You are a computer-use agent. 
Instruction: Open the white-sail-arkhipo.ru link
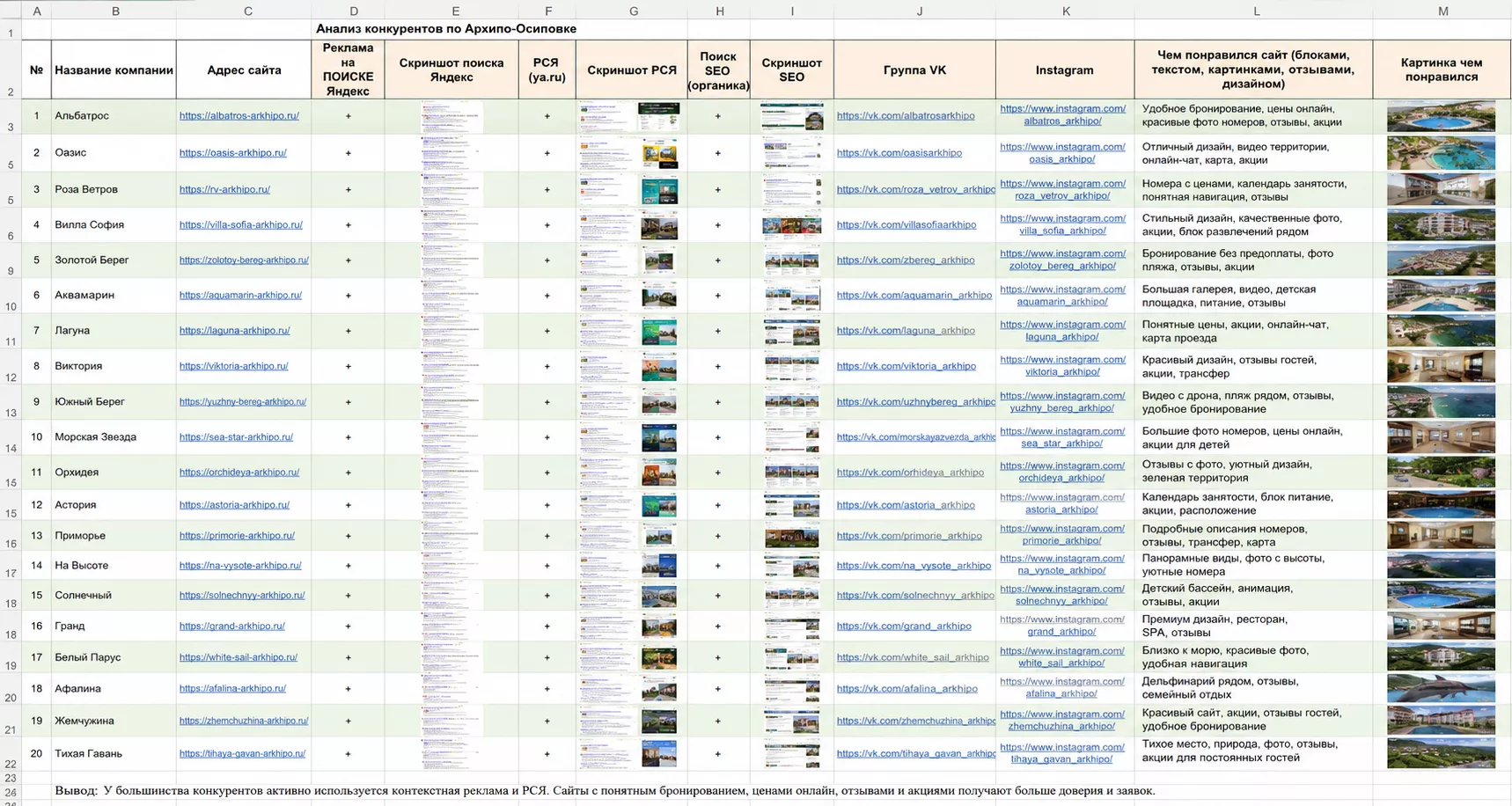(239, 656)
